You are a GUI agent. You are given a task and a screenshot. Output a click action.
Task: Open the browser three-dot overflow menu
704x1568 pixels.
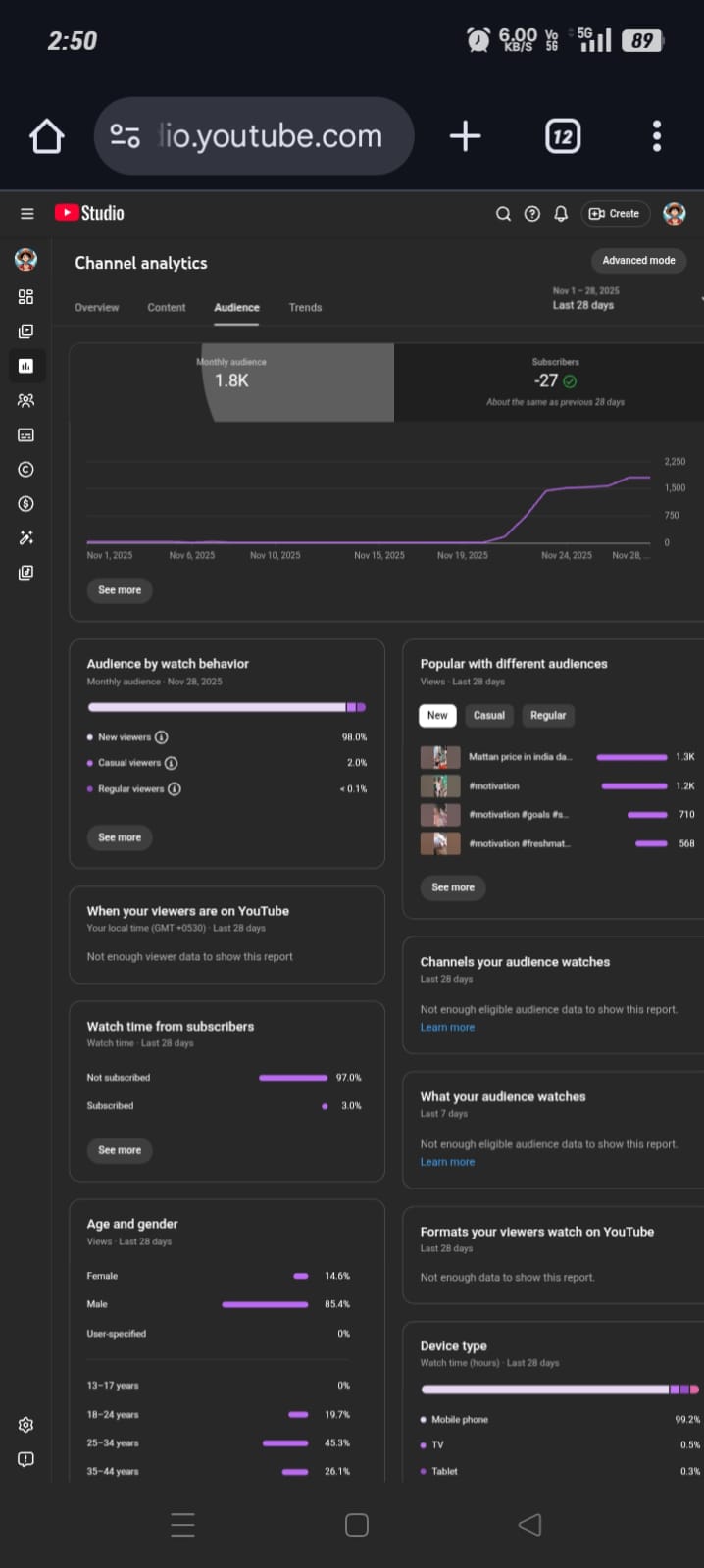click(656, 136)
